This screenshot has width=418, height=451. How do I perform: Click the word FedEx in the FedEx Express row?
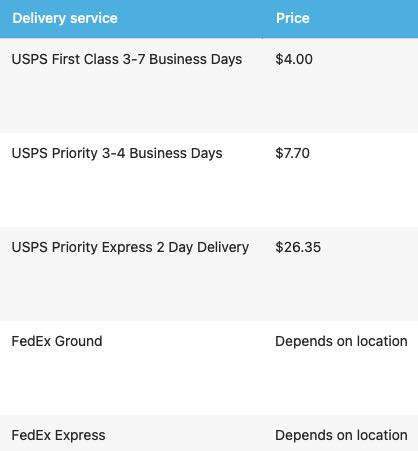31,435
